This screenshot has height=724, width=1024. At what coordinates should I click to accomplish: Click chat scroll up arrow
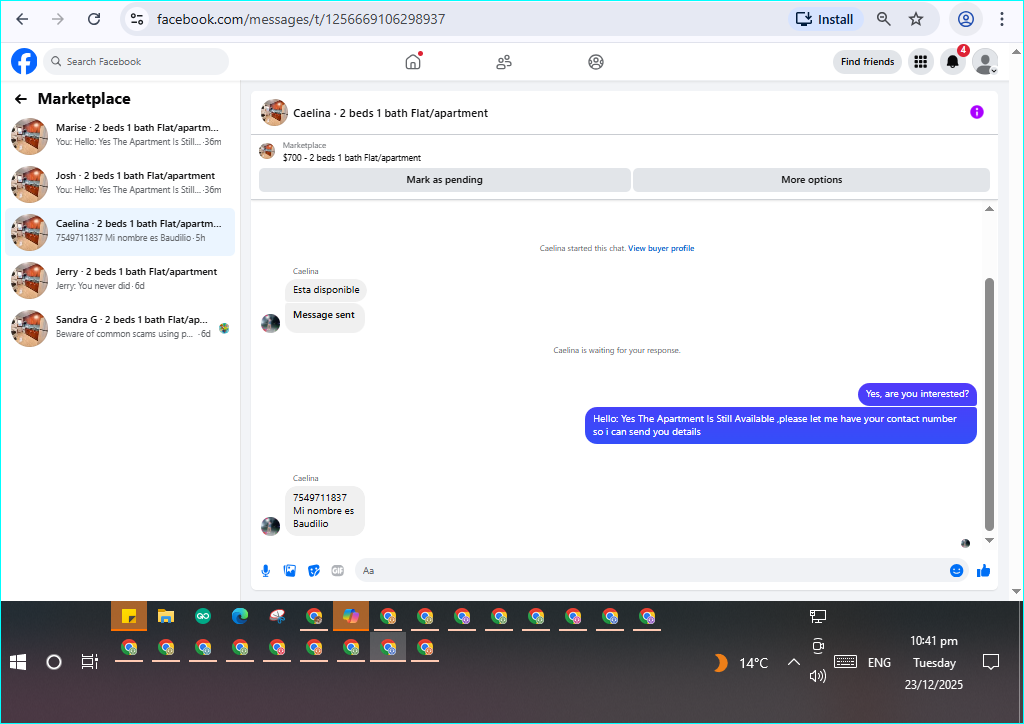(989, 208)
